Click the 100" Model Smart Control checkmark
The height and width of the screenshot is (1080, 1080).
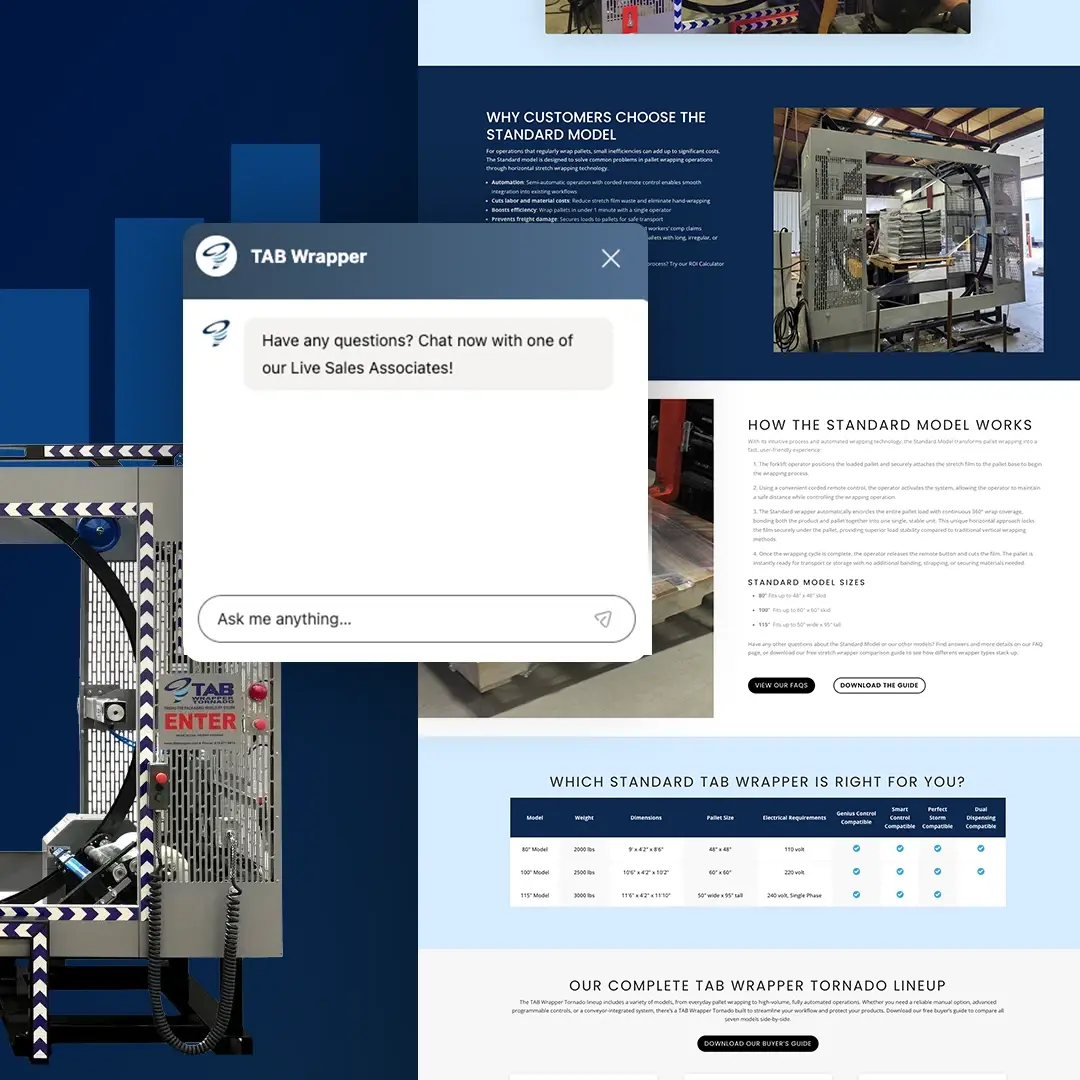(x=900, y=871)
